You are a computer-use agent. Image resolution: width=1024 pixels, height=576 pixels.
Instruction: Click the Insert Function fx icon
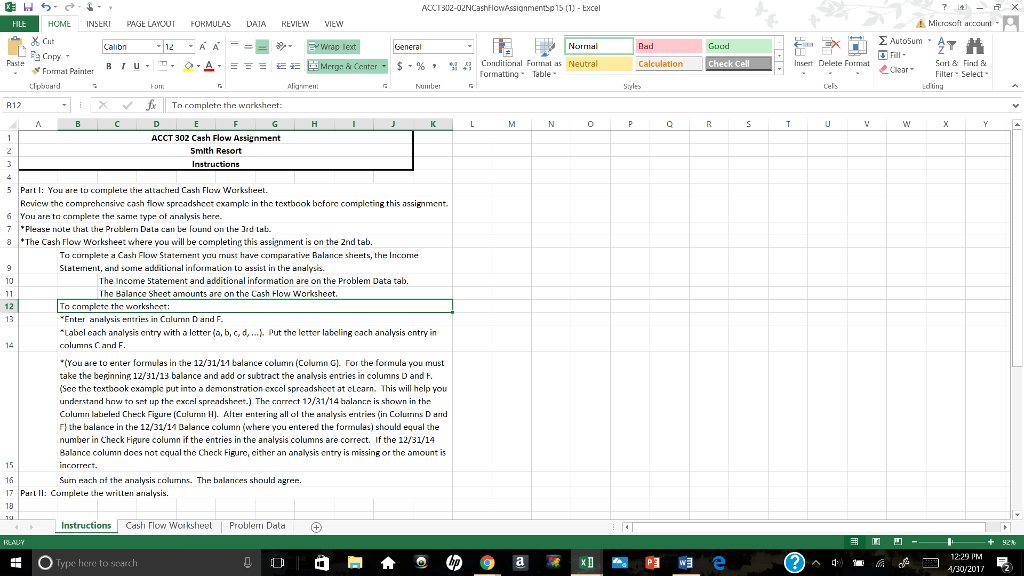(x=159, y=104)
